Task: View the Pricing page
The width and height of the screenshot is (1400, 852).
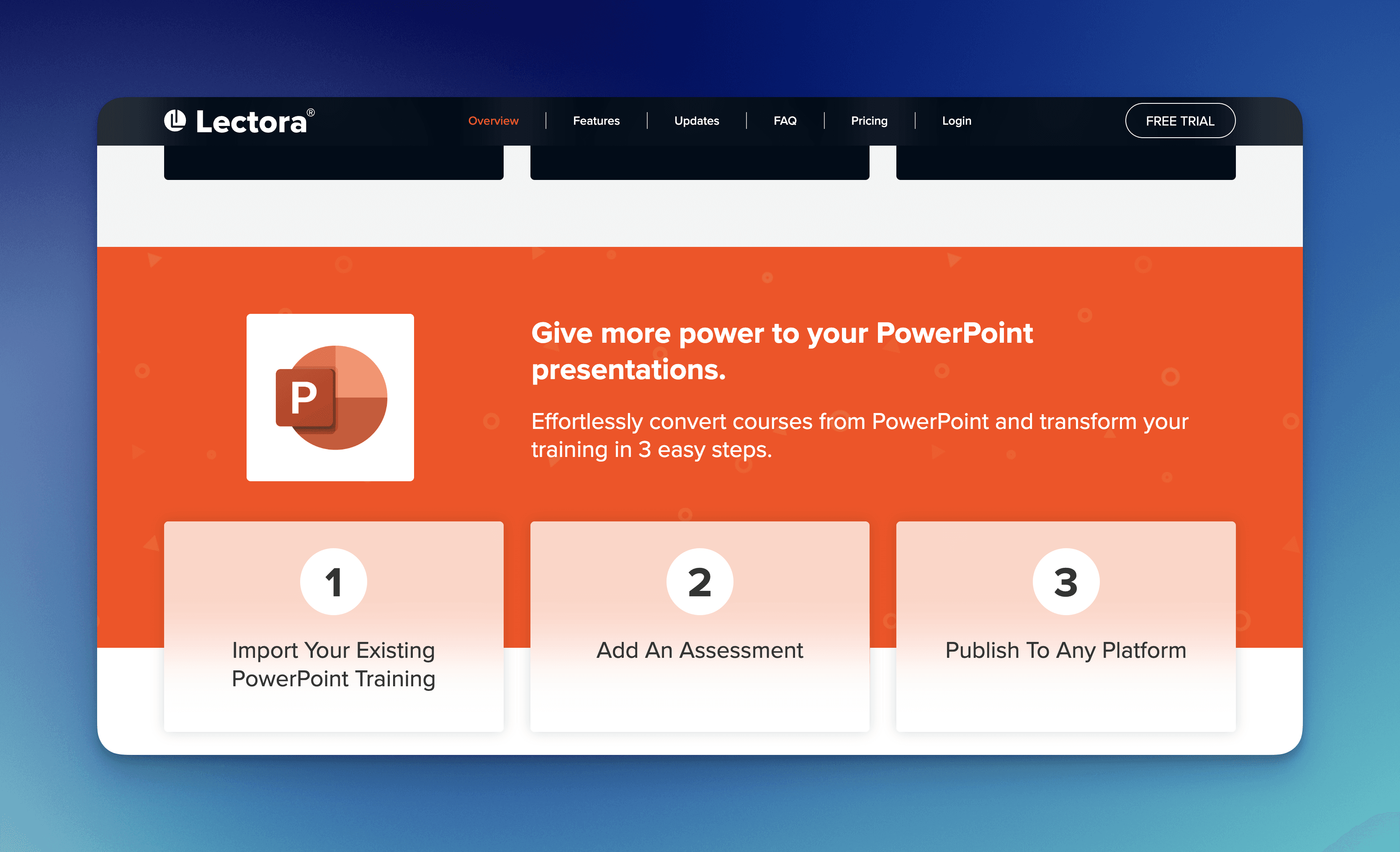Action: click(x=869, y=121)
